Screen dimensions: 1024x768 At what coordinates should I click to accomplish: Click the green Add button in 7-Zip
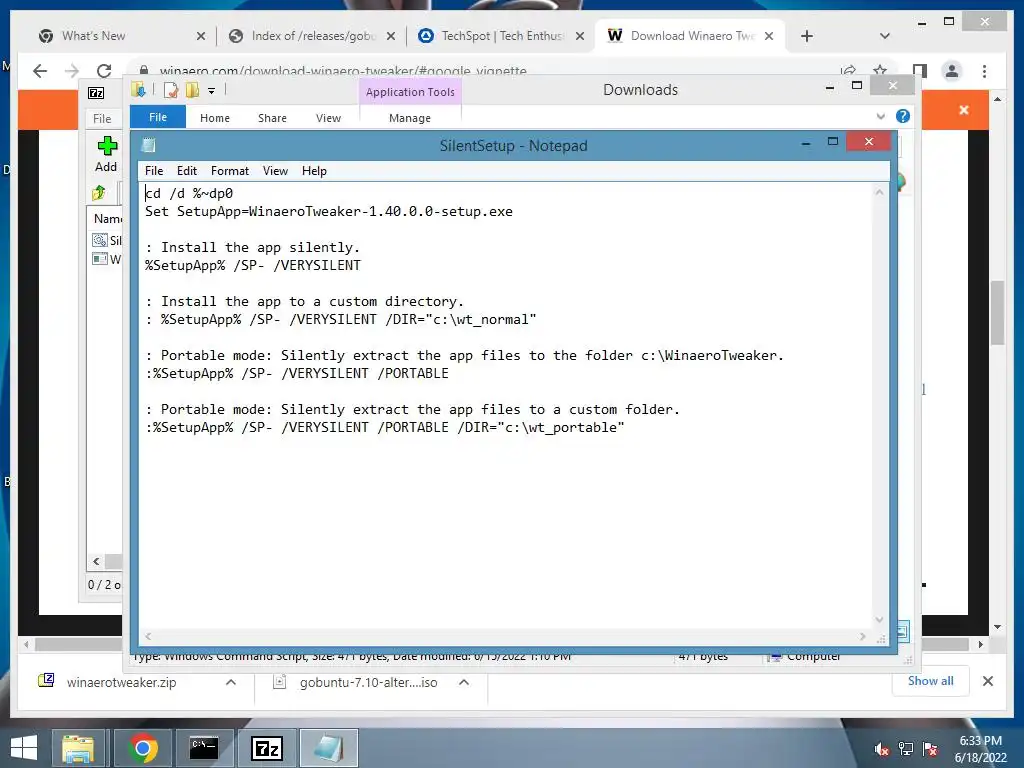click(x=106, y=154)
